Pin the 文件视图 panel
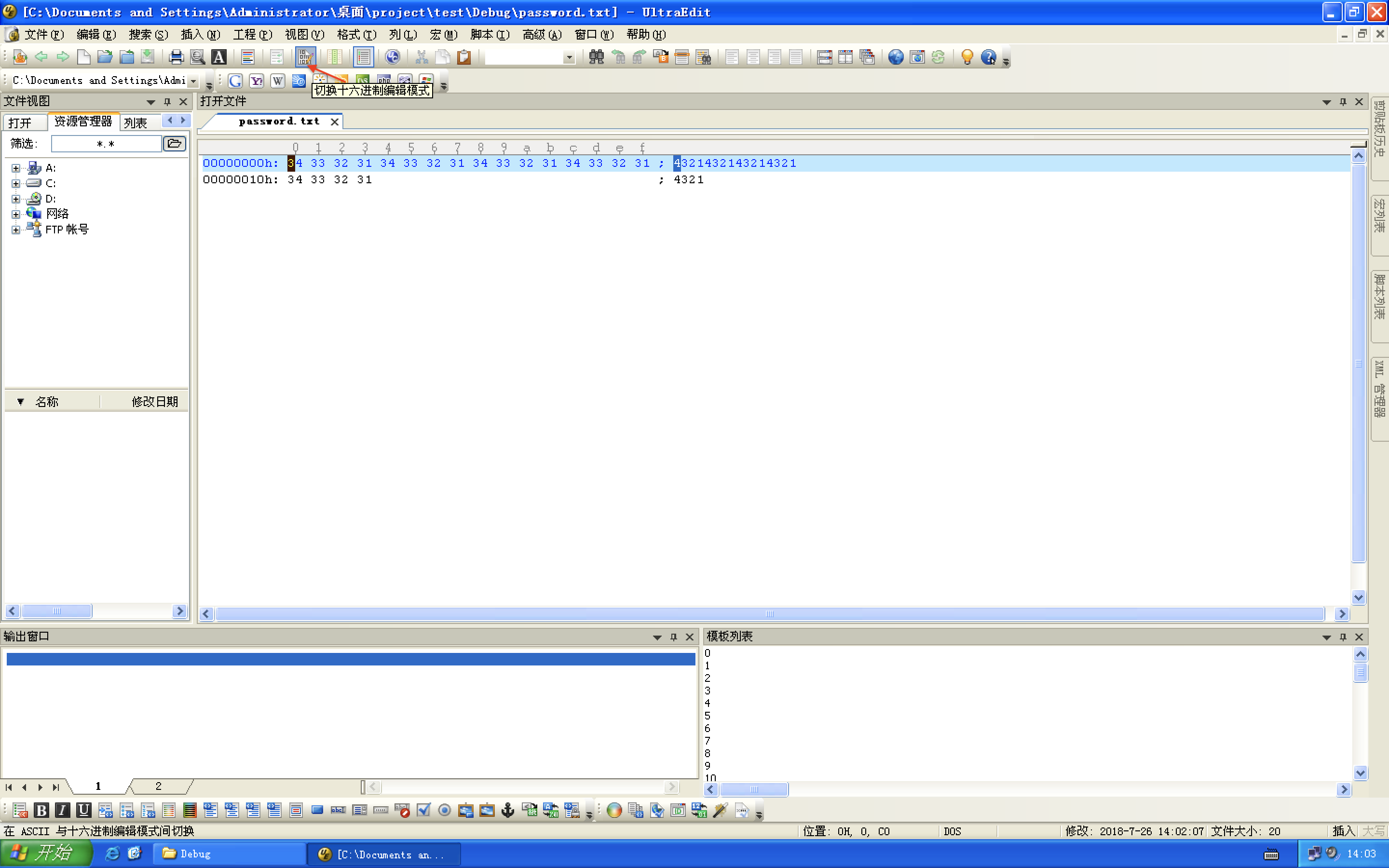Screen dimensions: 1389x868 point(167,102)
